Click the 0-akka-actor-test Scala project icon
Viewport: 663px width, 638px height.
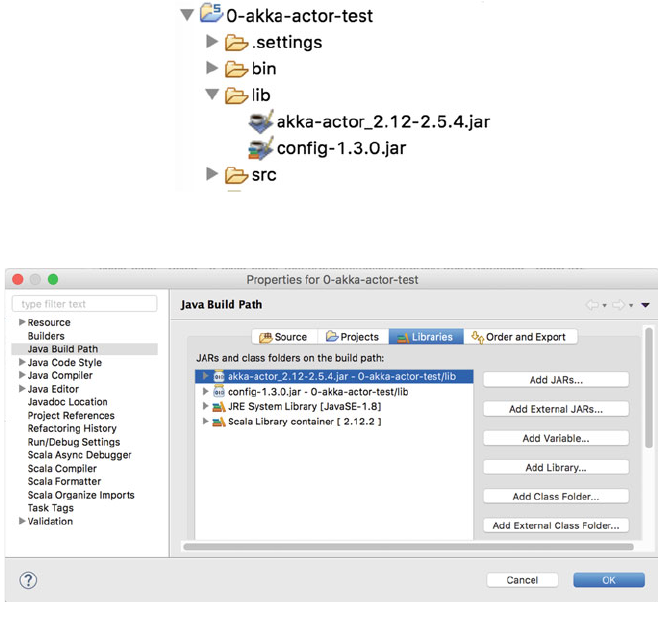211,13
